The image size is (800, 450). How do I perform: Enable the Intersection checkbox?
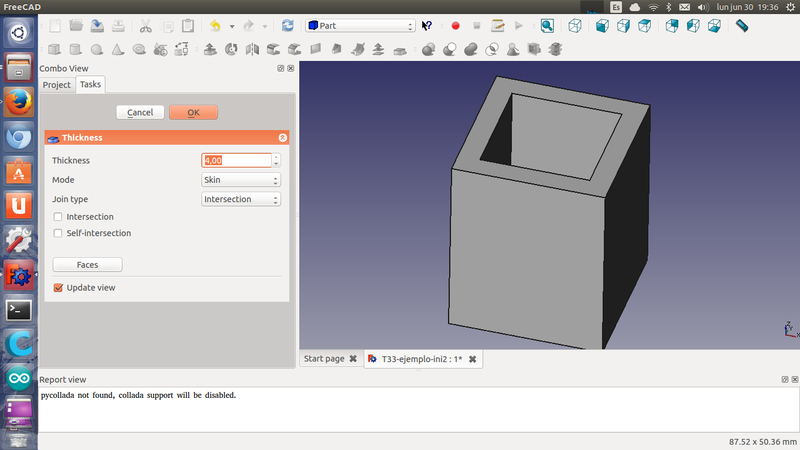point(58,216)
